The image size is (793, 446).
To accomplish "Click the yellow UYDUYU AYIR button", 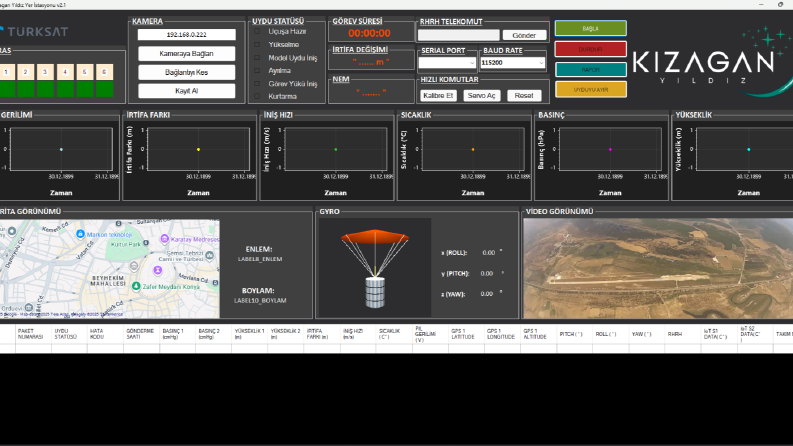I will [x=590, y=90].
